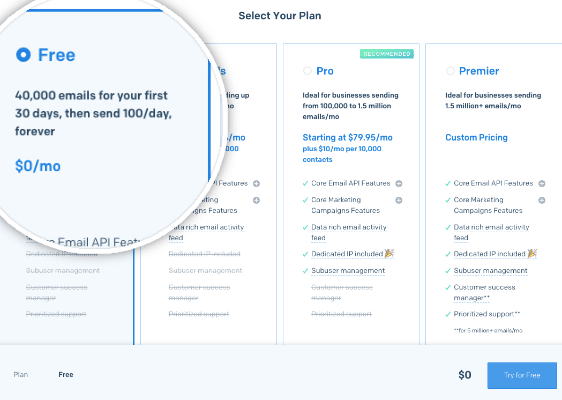The image size is (562, 400).
Task: Click Prioritized support checkmark in Premier plan
Action: (x=448, y=314)
